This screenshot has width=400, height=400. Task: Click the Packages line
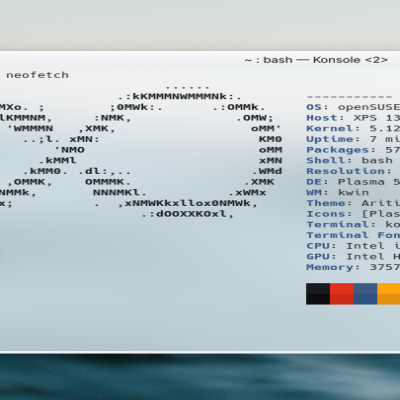pos(353,150)
